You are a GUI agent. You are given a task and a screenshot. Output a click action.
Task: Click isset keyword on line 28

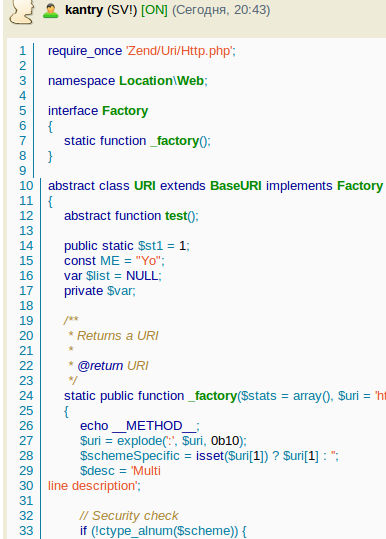click(210, 456)
